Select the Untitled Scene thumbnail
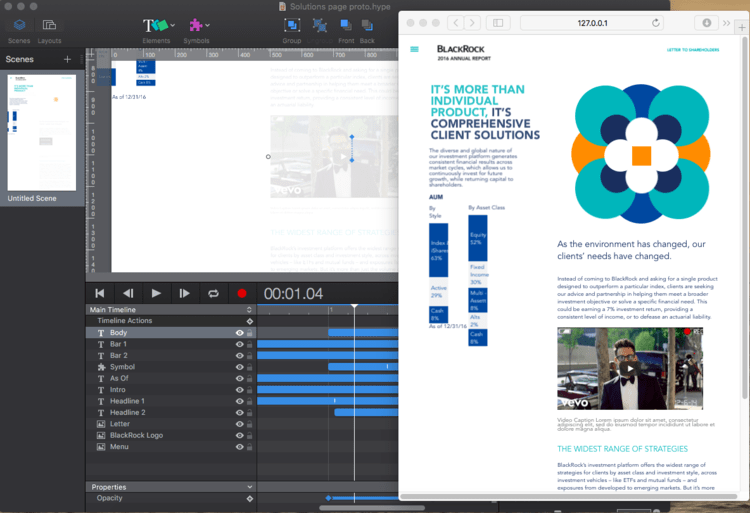 (42, 132)
